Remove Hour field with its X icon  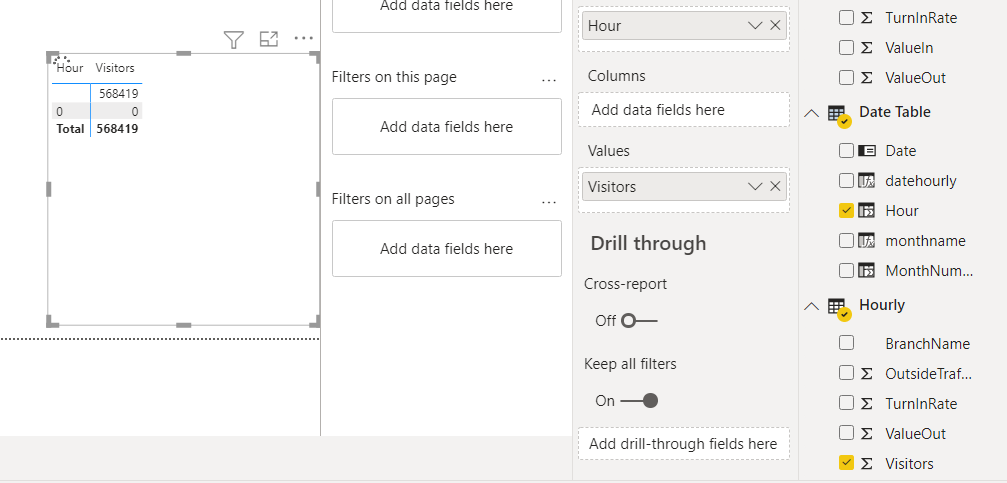pyautogui.click(x=775, y=26)
